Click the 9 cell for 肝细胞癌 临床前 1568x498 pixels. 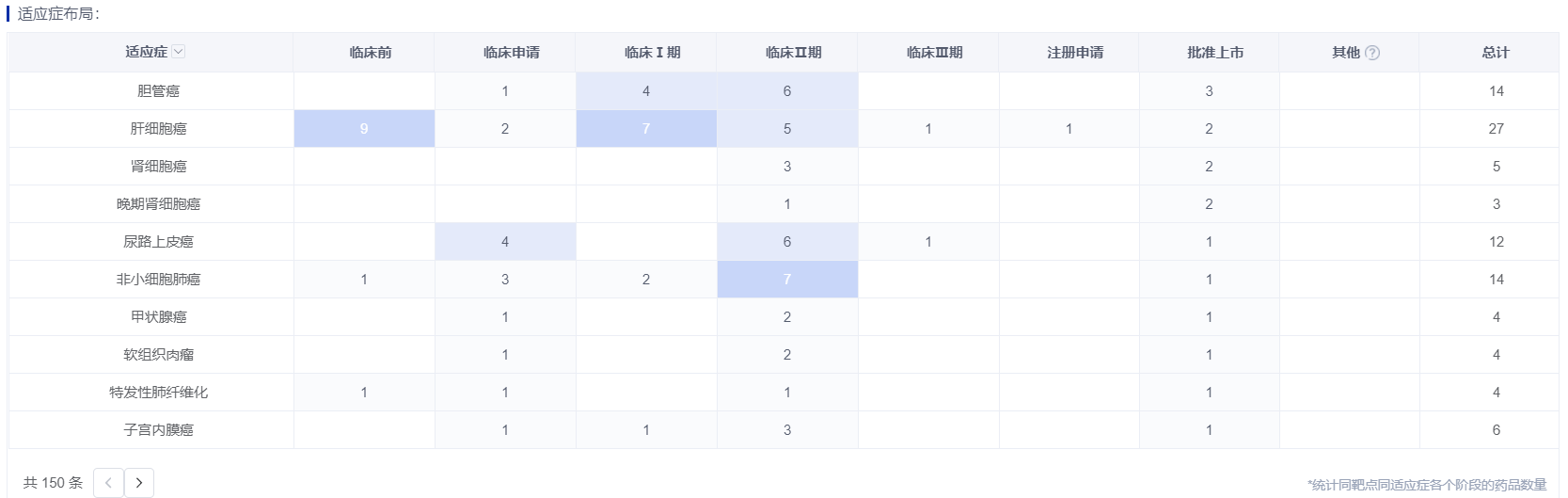click(364, 129)
